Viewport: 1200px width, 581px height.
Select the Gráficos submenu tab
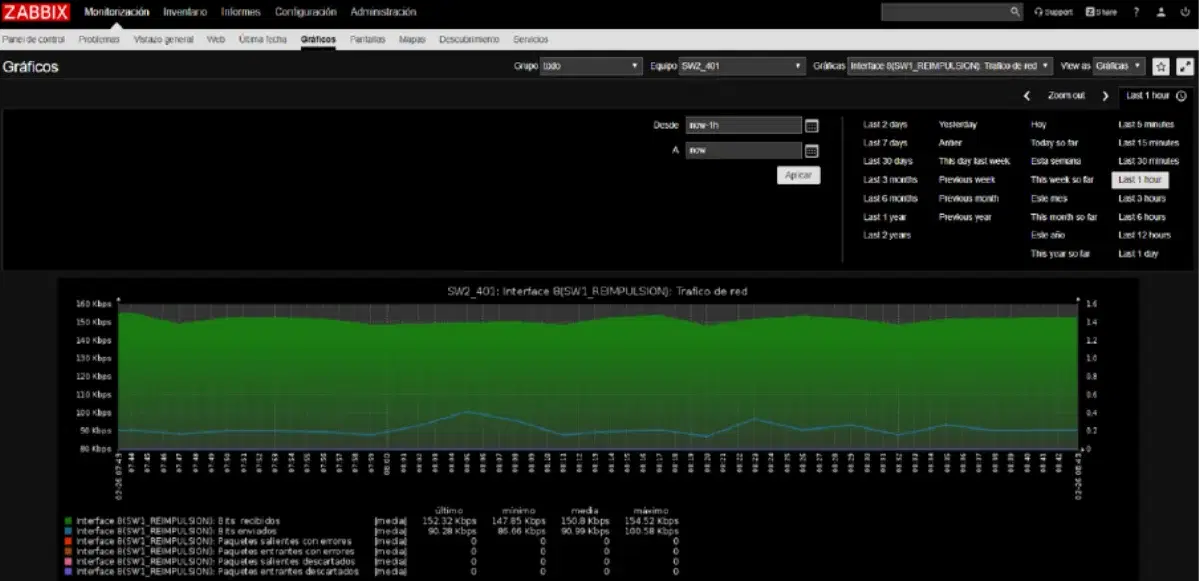tap(318, 39)
